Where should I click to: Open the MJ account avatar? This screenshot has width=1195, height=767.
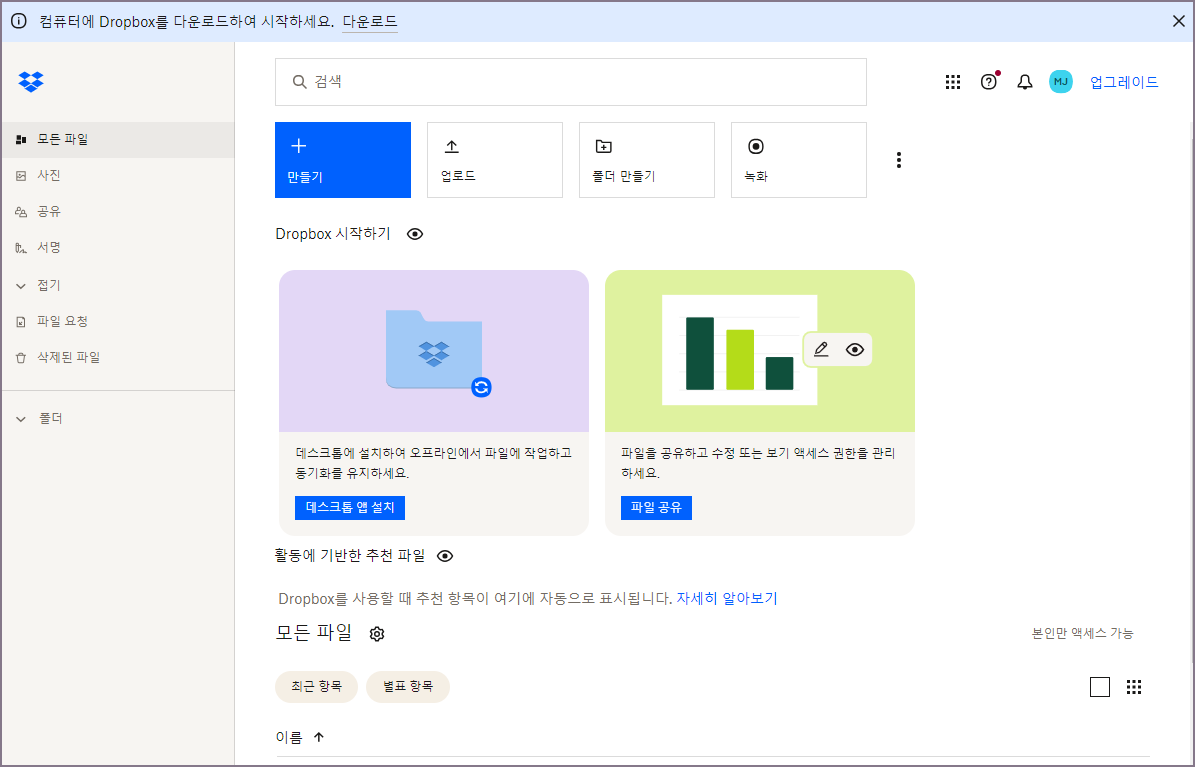tap(1061, 82)
